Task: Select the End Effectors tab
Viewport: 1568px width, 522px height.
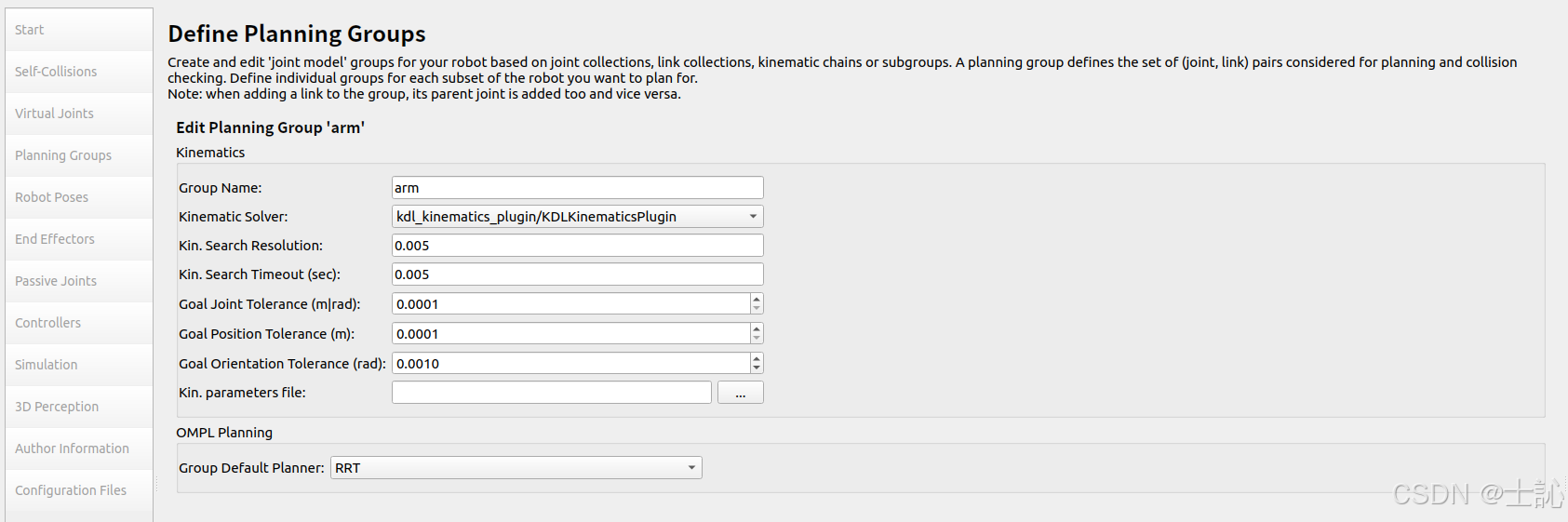Action: pyautogui.click(x=79, y=239)
